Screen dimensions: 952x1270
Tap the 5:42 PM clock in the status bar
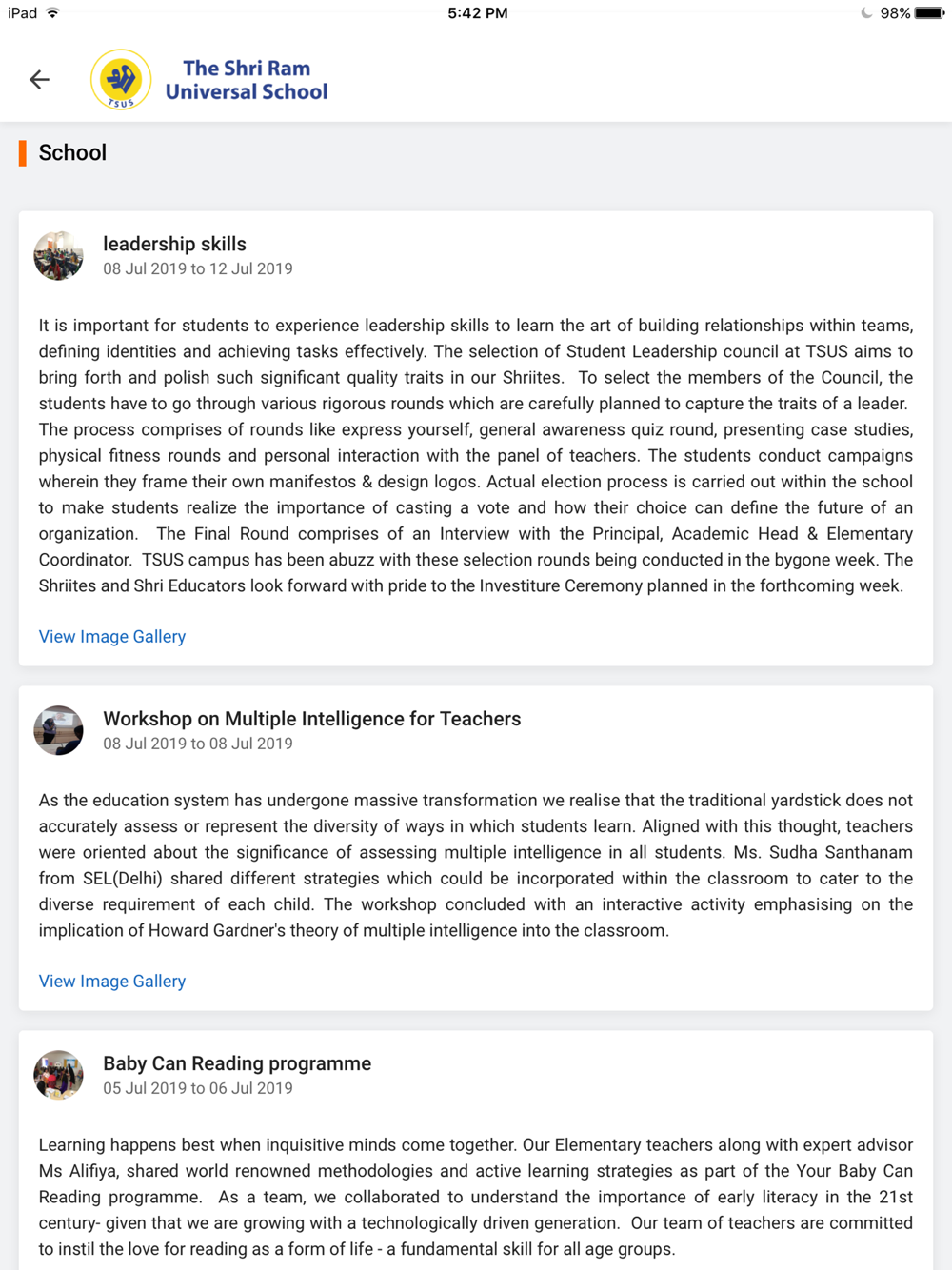477,13
